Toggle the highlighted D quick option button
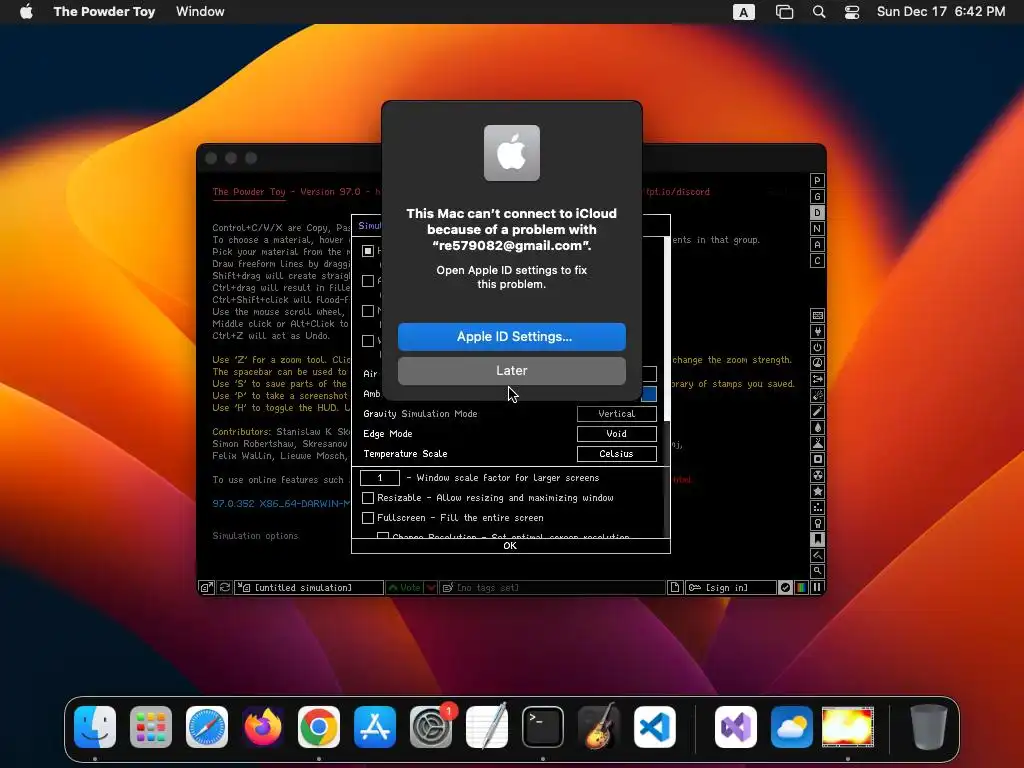The height and width of the screenshot is (768, 1024). (x=817, y=213)
